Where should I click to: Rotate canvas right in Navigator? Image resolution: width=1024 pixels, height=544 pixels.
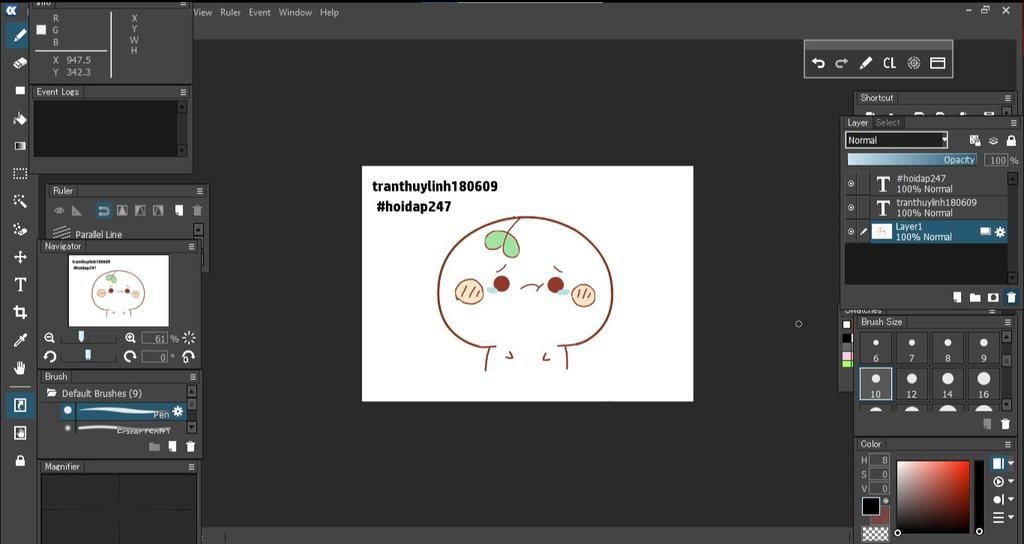coord(130,357)
